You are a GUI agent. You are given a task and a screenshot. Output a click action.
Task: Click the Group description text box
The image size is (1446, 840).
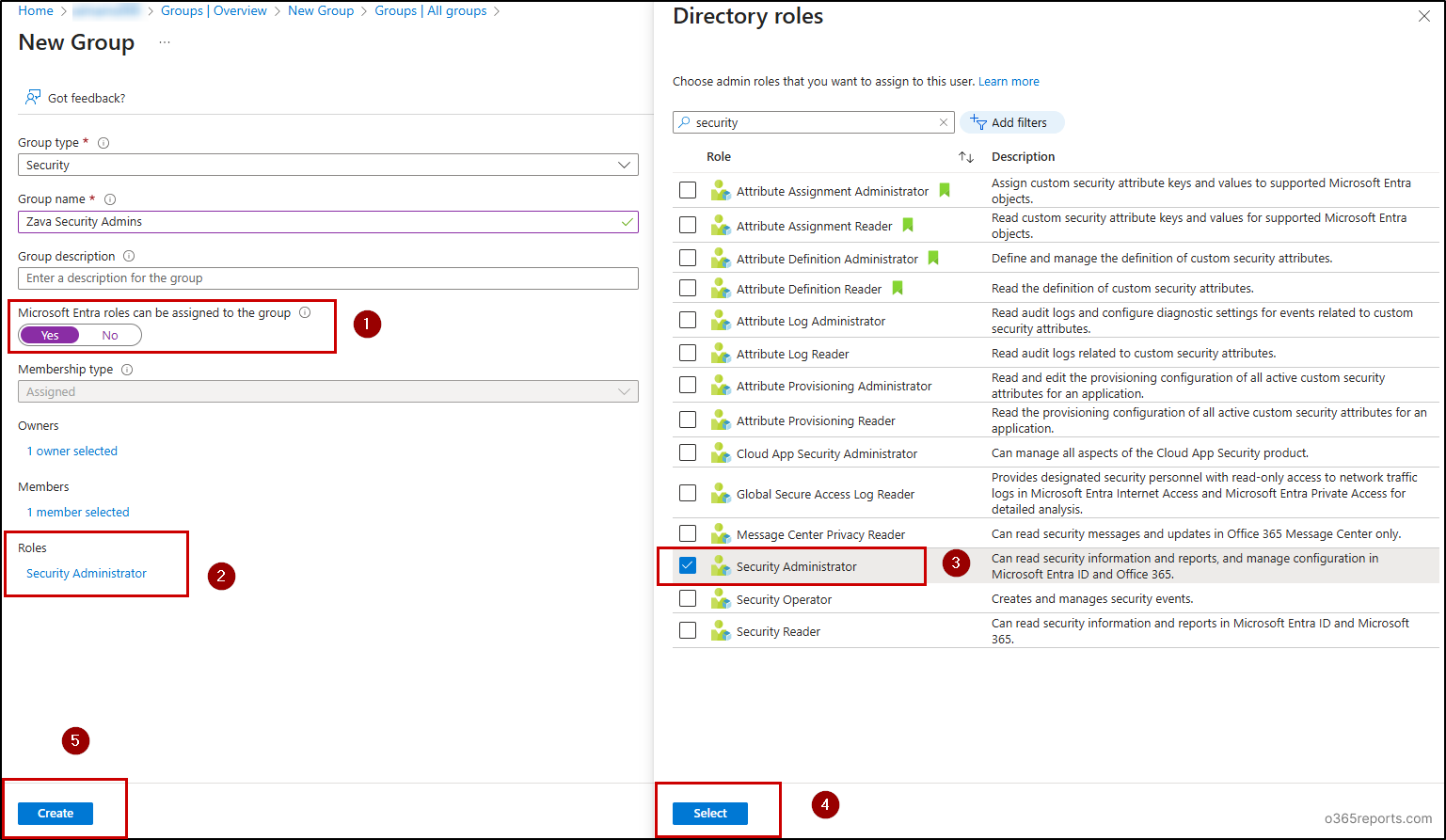pyautogui.click(x=328, y=278)
